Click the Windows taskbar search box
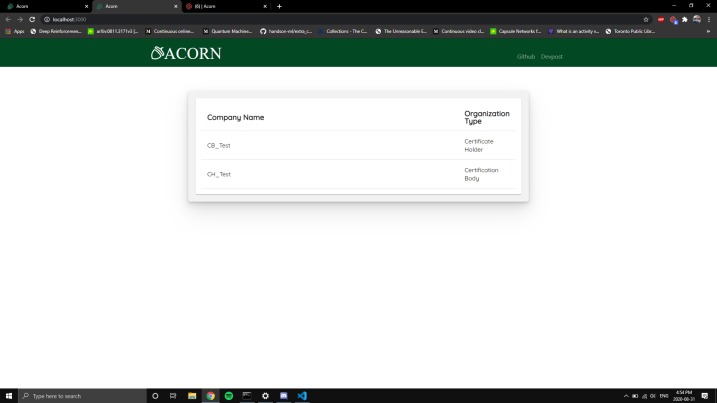717x403 pixels. [82, 396]
